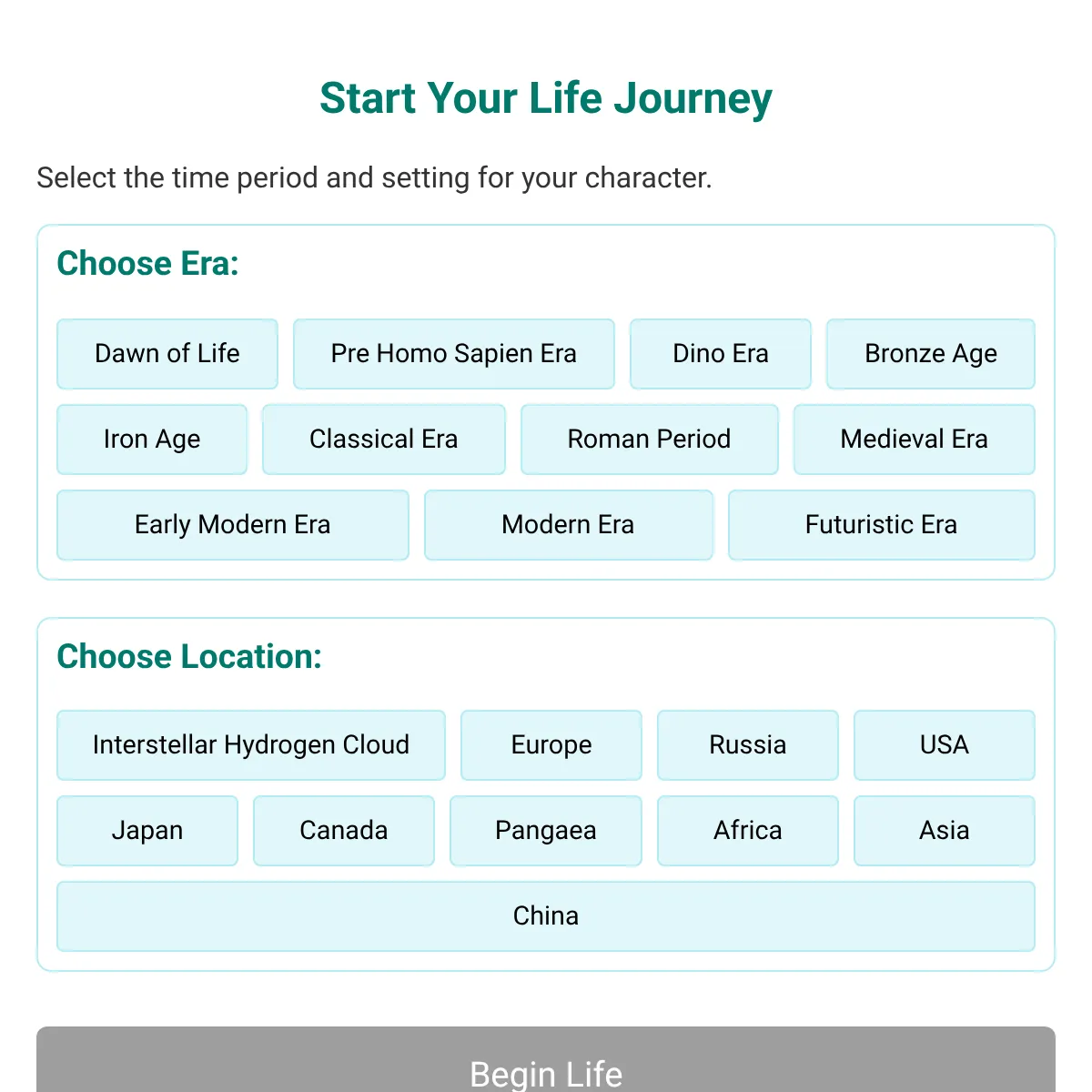Viewport: 1092px width, 1092px height.
Task: Choose Europe as the location
Action: point(551,745)
